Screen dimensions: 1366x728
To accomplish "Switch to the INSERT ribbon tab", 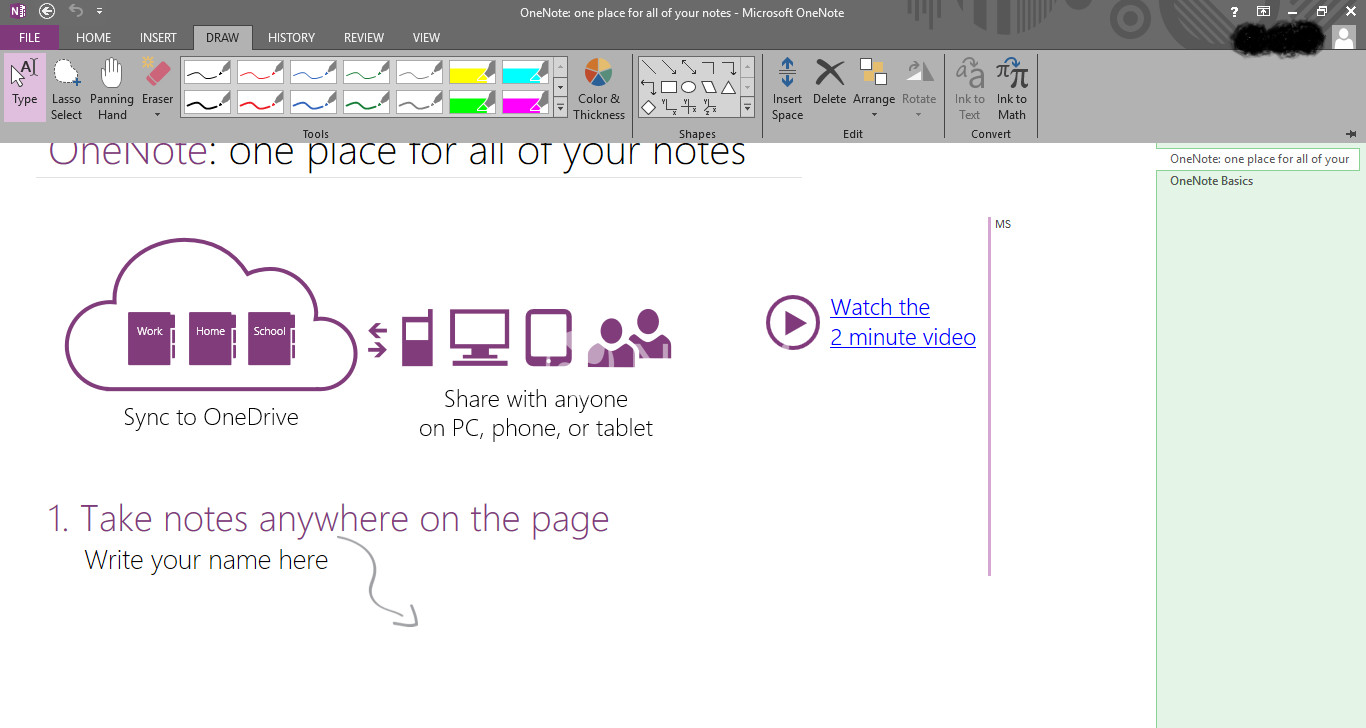I will pos(158,38).
